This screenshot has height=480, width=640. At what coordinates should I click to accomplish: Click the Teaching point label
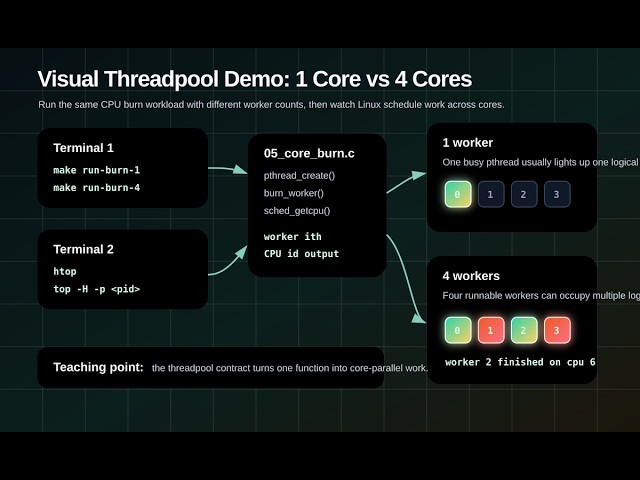[98, 367]
